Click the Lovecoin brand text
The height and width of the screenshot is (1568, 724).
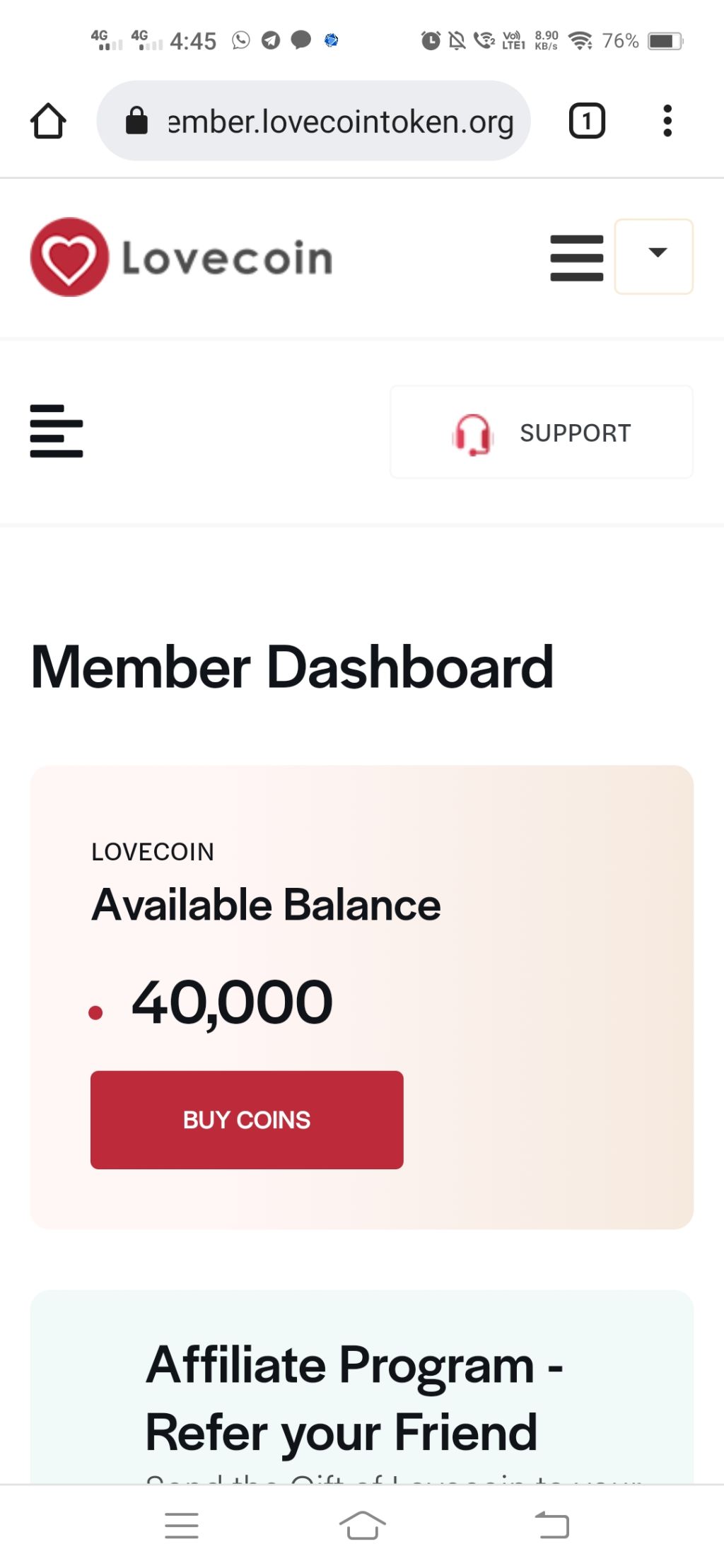pos(227,258)
